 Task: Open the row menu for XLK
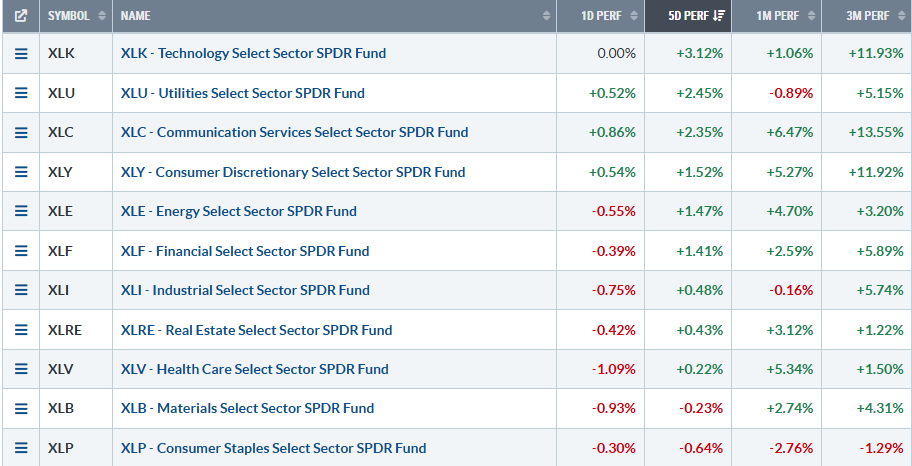(x=21, y=53)
